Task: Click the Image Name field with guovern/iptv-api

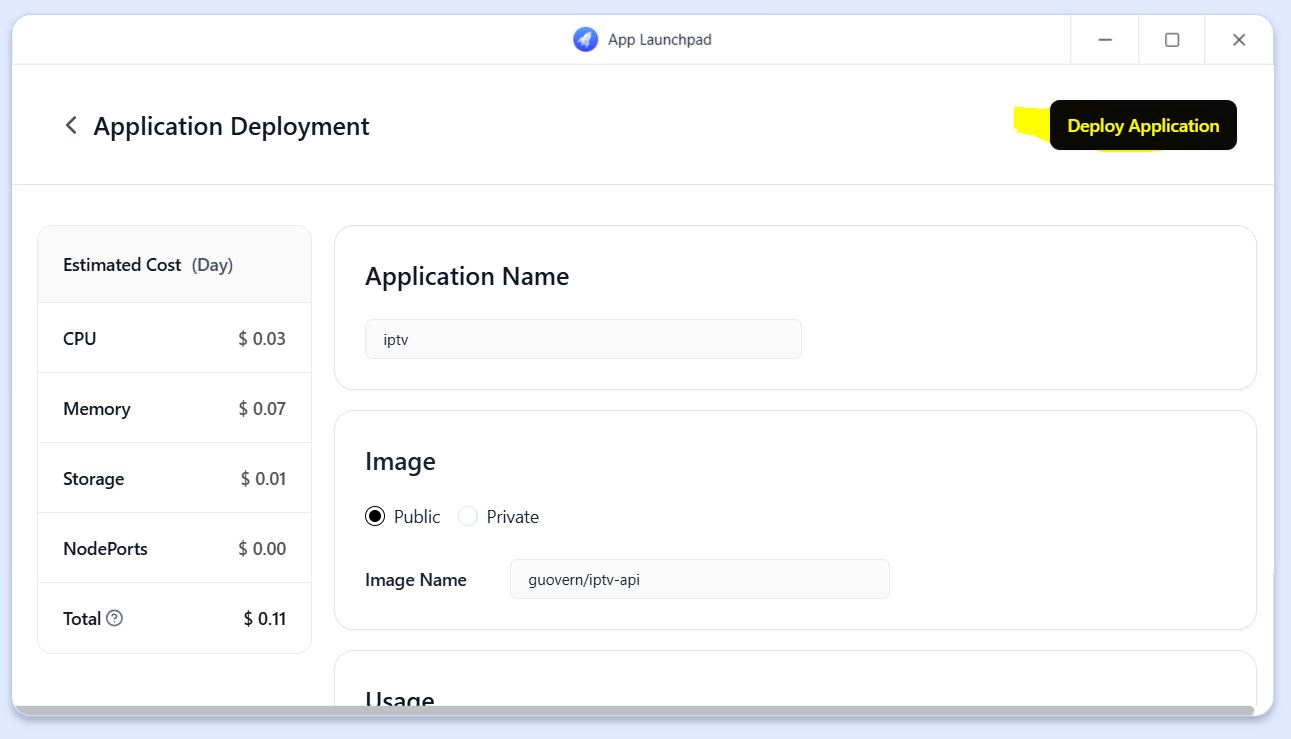Action: [x=699, y=579]
